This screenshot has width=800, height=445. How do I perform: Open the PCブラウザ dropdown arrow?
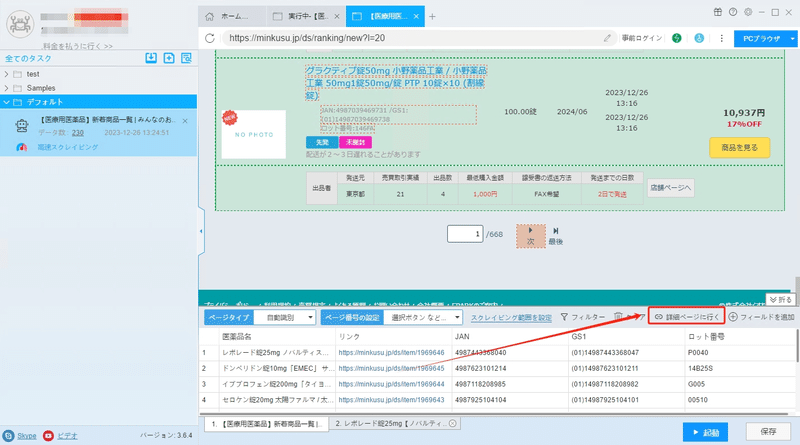(792, 39)
